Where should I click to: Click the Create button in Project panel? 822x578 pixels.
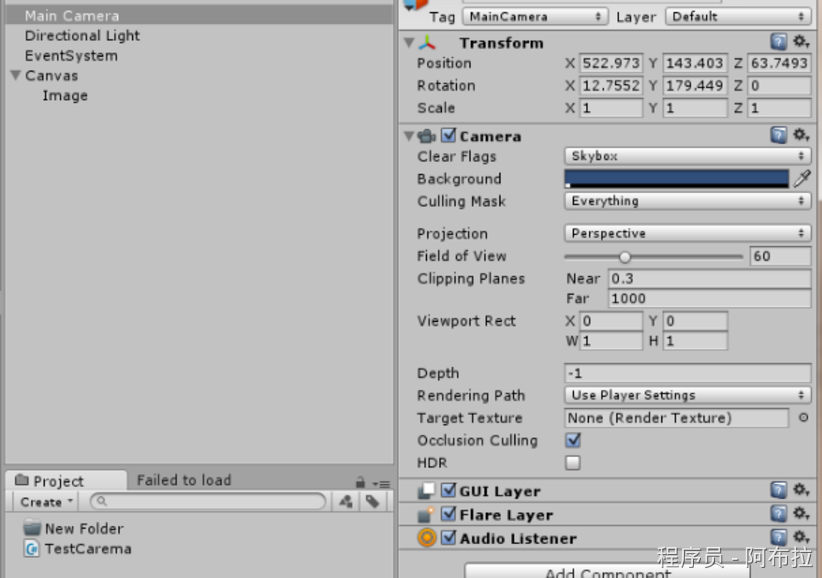click(46, 502)
